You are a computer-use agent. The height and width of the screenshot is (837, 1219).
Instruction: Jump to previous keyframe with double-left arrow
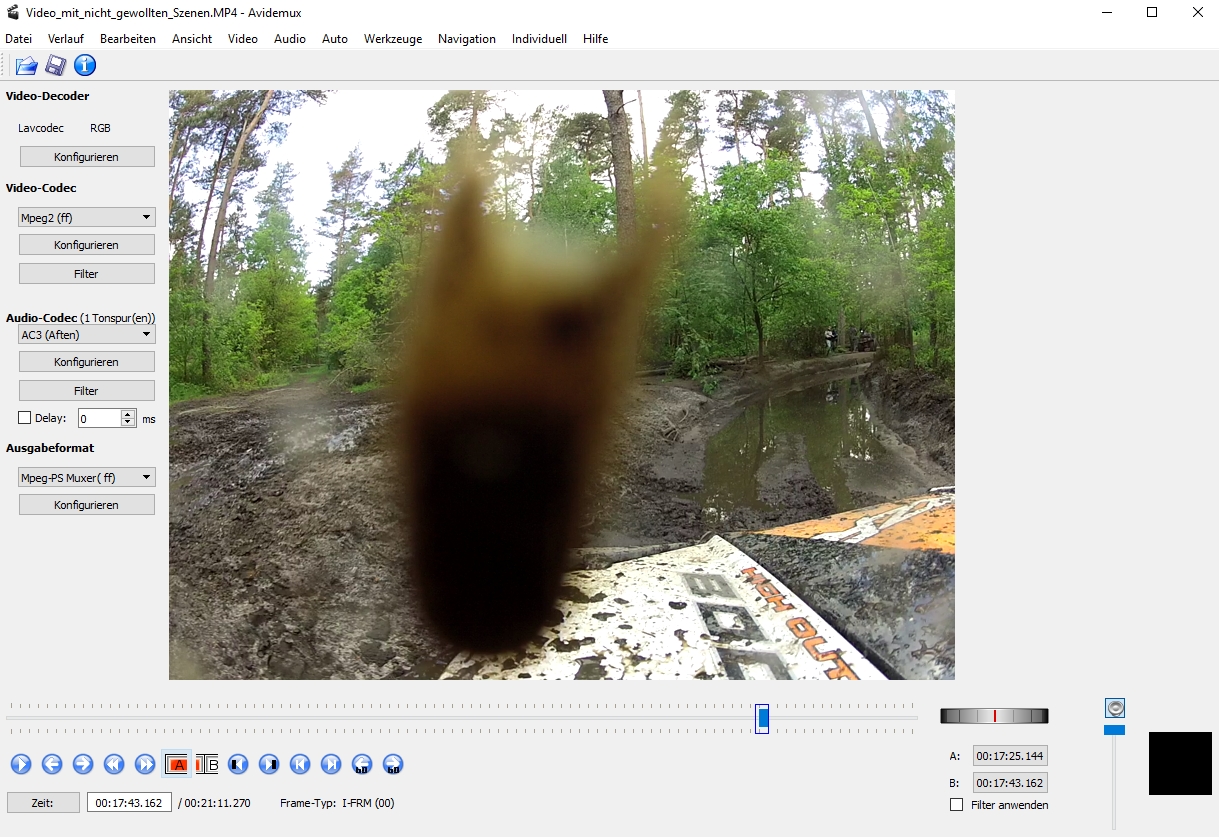(x=114, y=765)
